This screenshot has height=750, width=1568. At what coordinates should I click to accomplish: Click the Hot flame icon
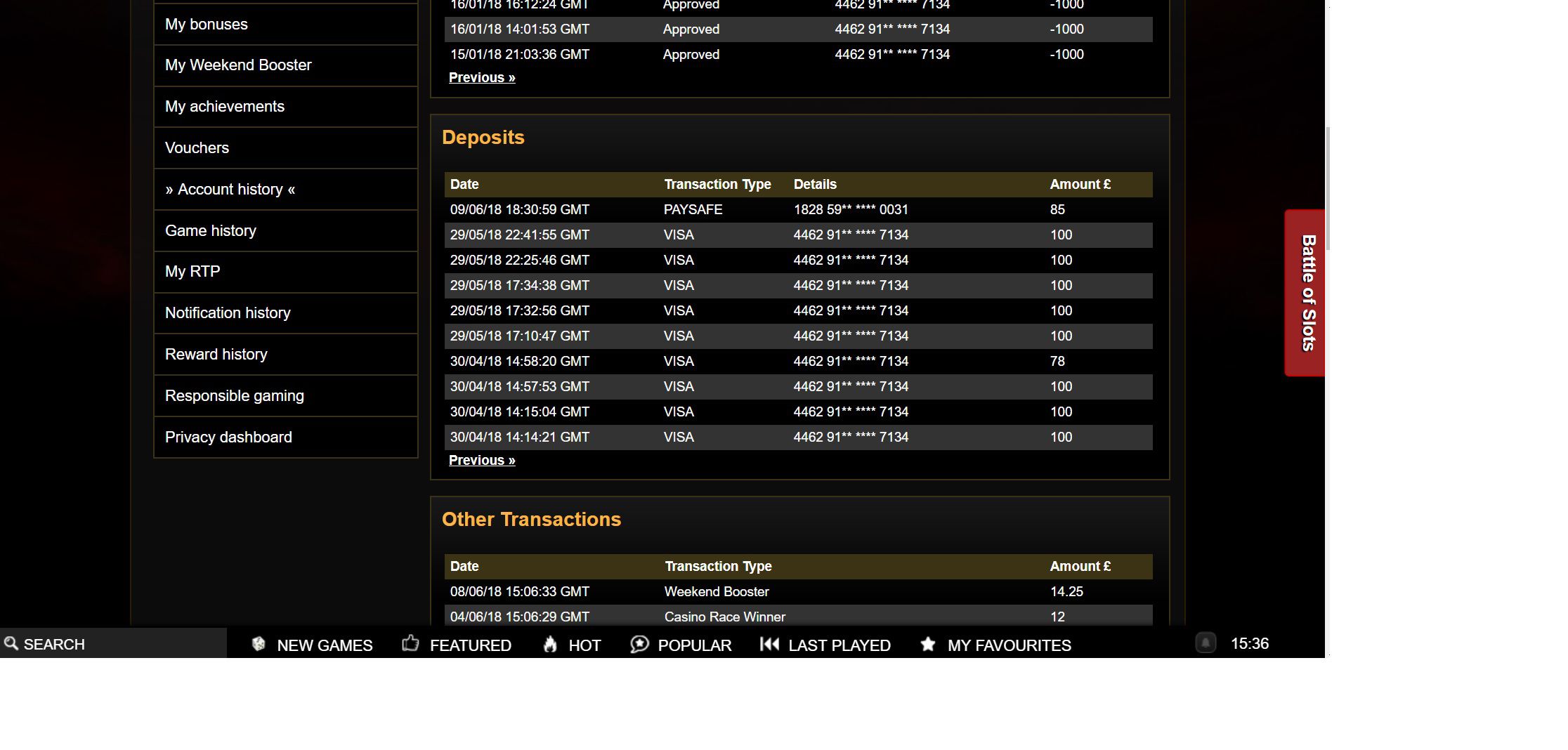click(550, 644)
